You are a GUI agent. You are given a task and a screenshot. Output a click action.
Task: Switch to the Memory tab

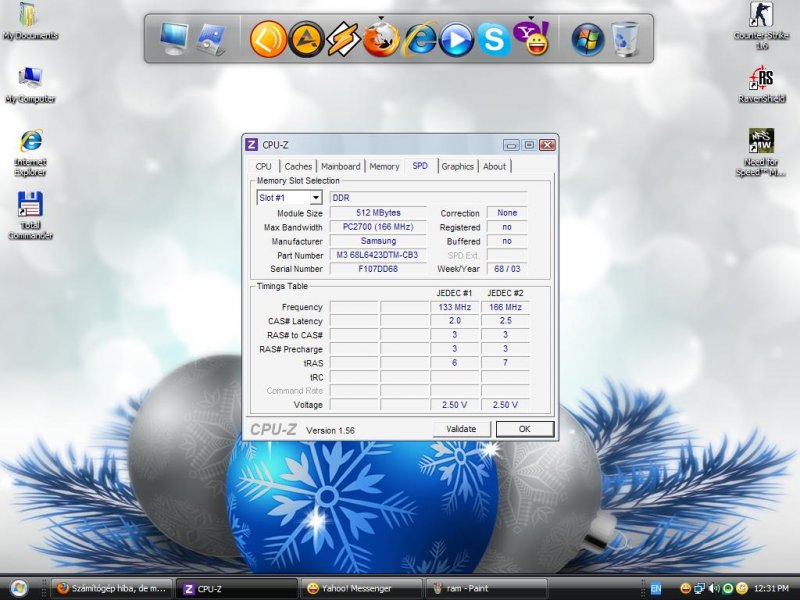click(x=384, y=166)
